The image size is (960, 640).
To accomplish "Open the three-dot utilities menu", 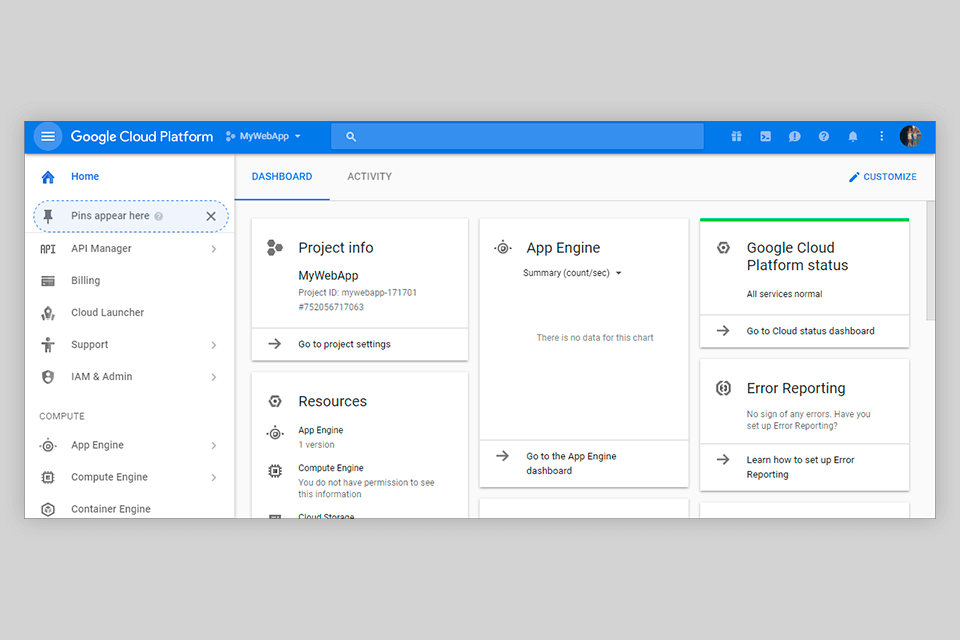I will click(882, 137).
